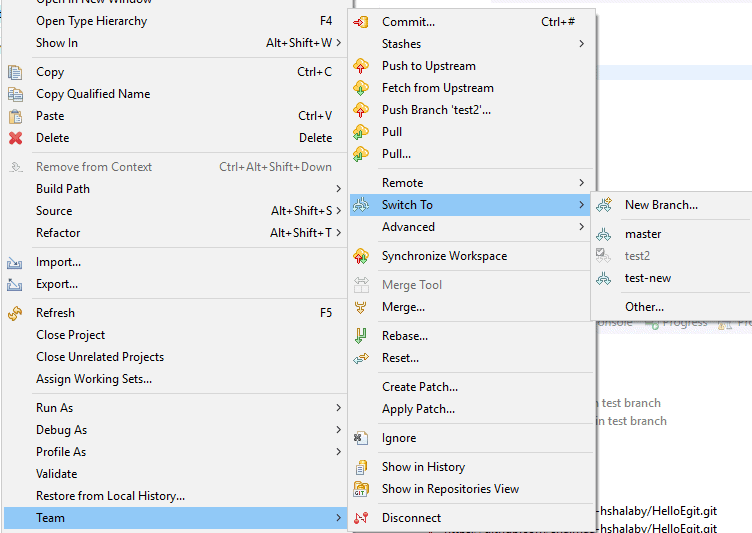Click the Rebase icon
The height and width of the screenshot is (533, 752).
coord(362,336)
